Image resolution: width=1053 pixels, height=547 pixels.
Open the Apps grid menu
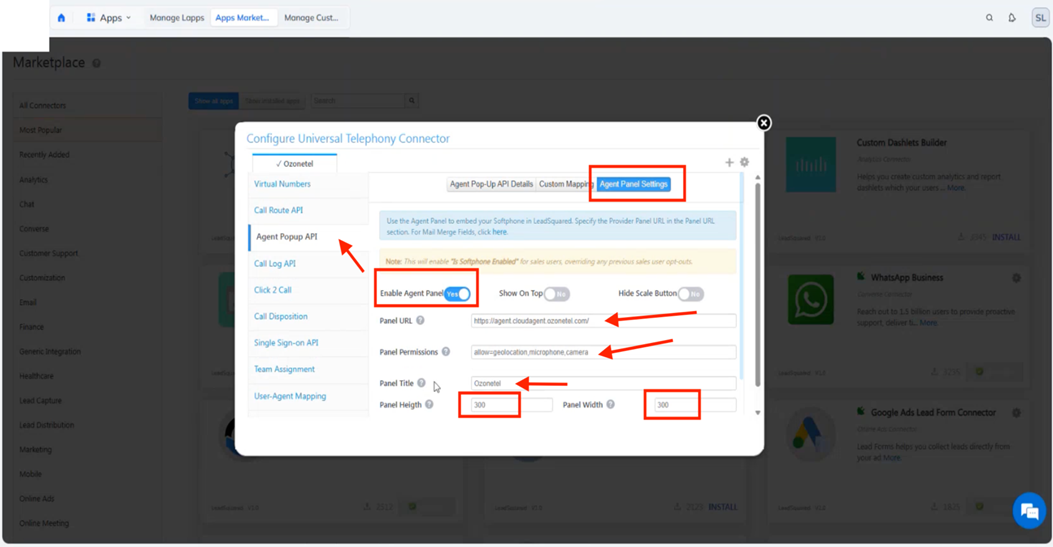point(108,18)
